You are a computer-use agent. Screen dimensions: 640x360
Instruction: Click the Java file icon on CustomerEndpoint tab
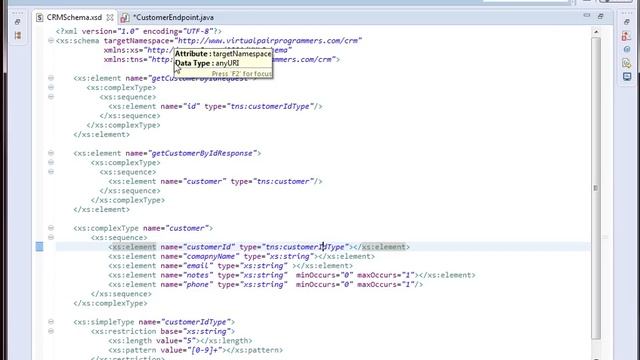pos(124,18)
